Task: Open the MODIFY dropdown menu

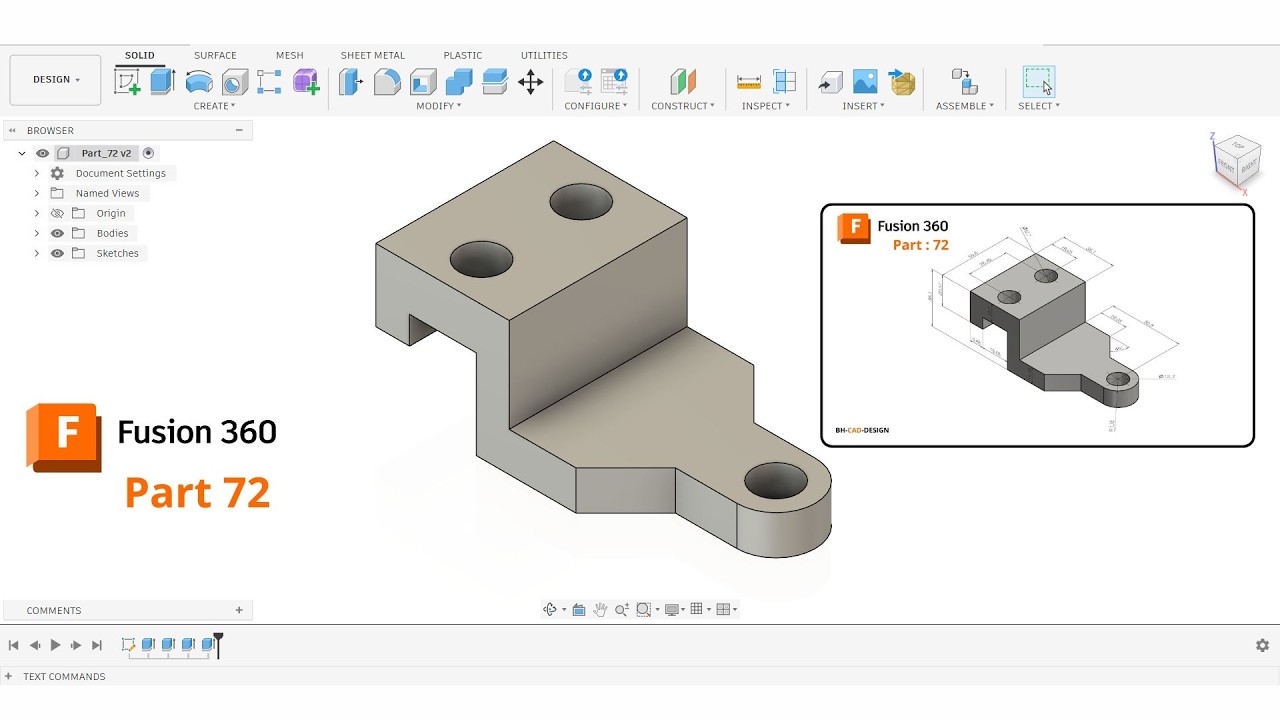Action: (439, 106)
